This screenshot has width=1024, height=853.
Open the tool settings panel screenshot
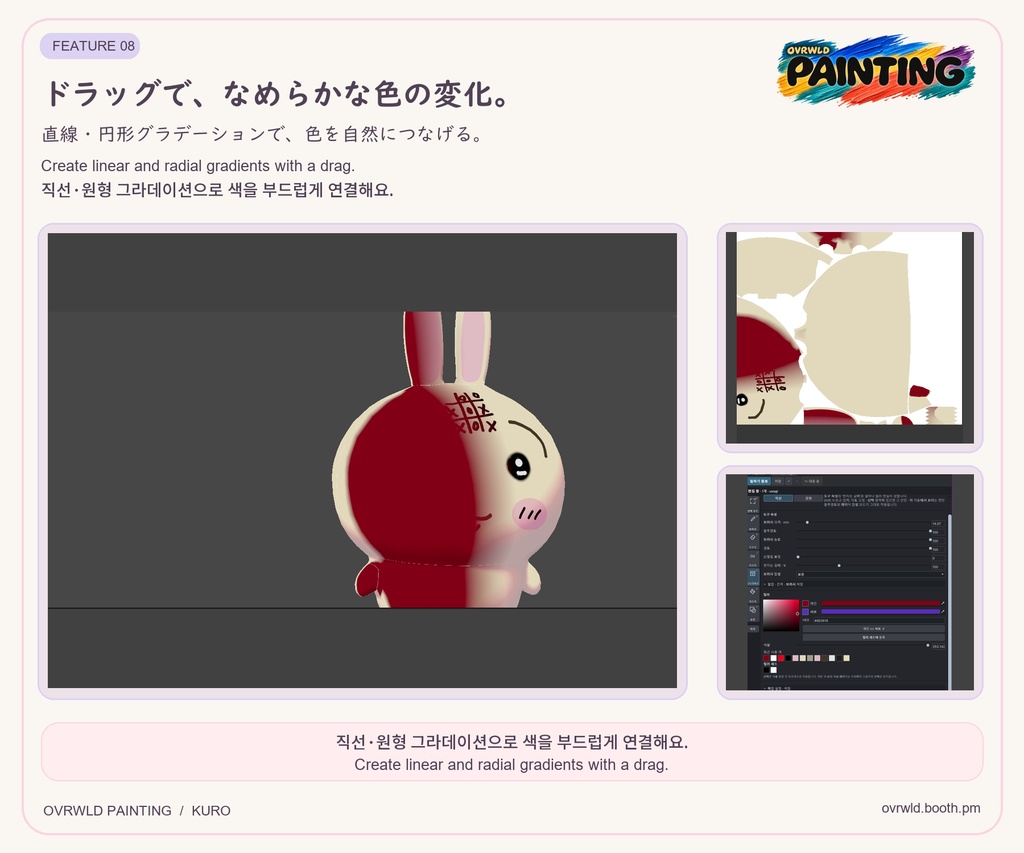pos(850,582)
